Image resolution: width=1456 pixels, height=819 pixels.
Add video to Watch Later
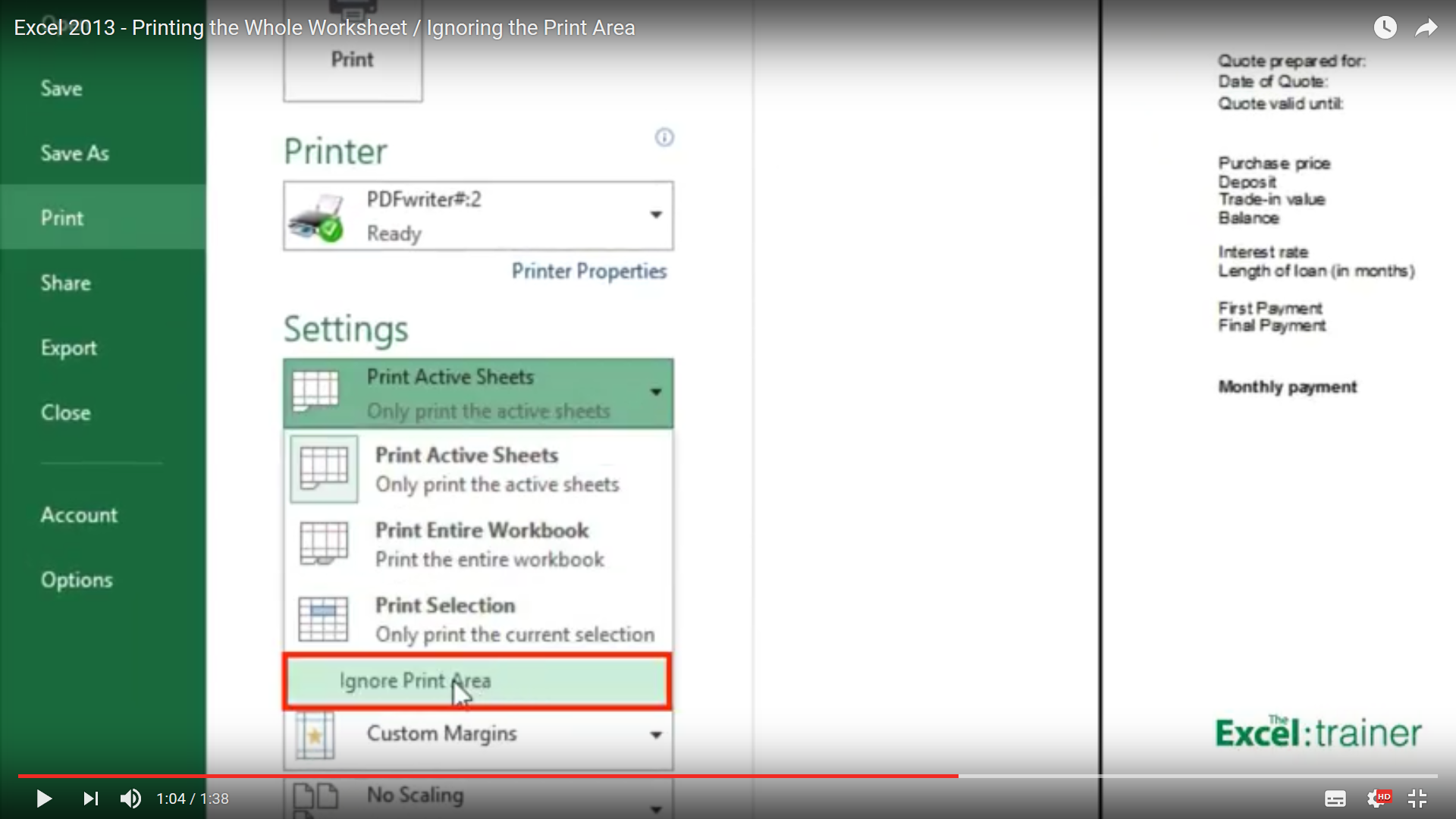click(1385, 28)
